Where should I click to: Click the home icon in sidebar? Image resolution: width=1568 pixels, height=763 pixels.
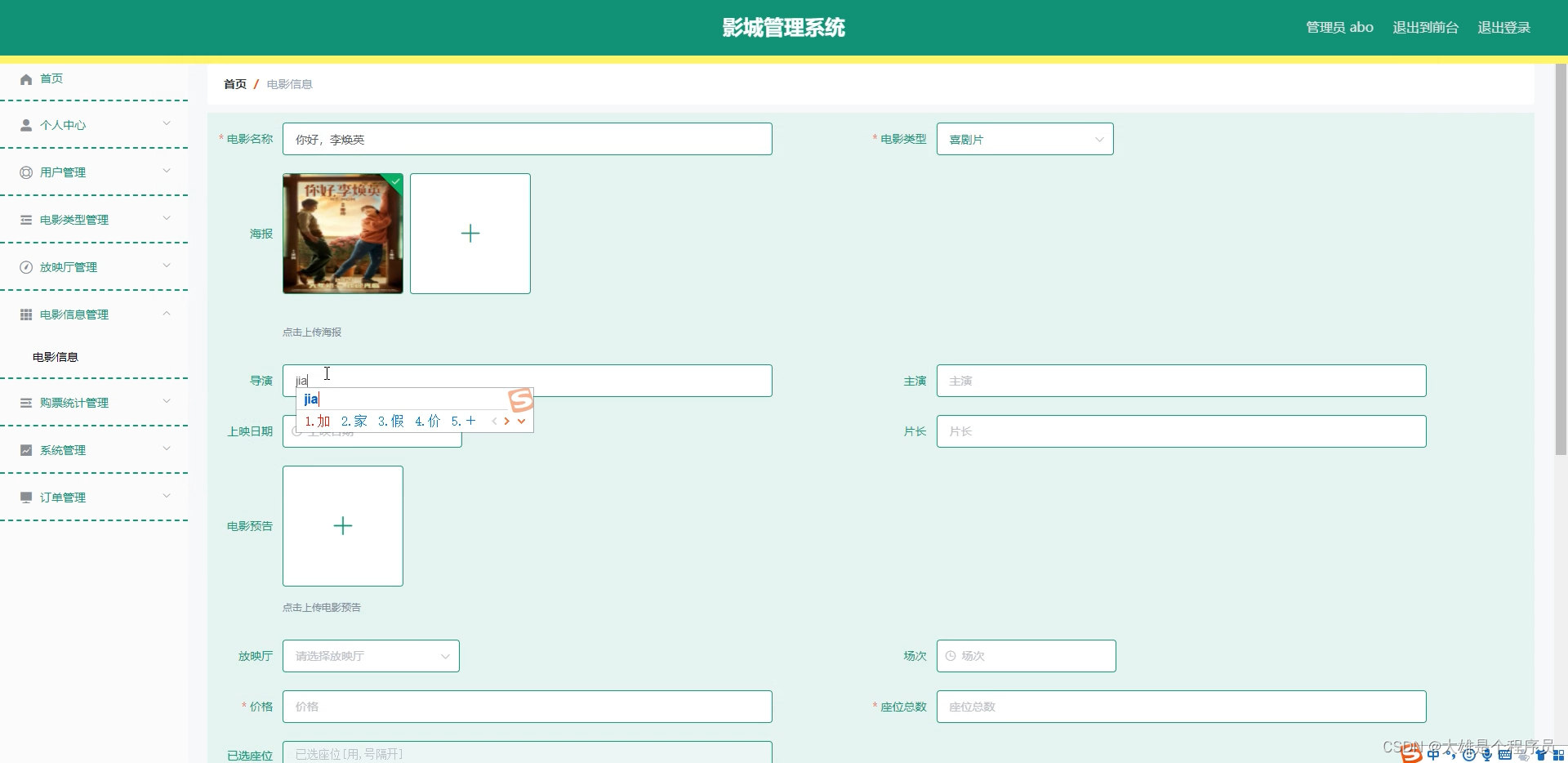26,79
